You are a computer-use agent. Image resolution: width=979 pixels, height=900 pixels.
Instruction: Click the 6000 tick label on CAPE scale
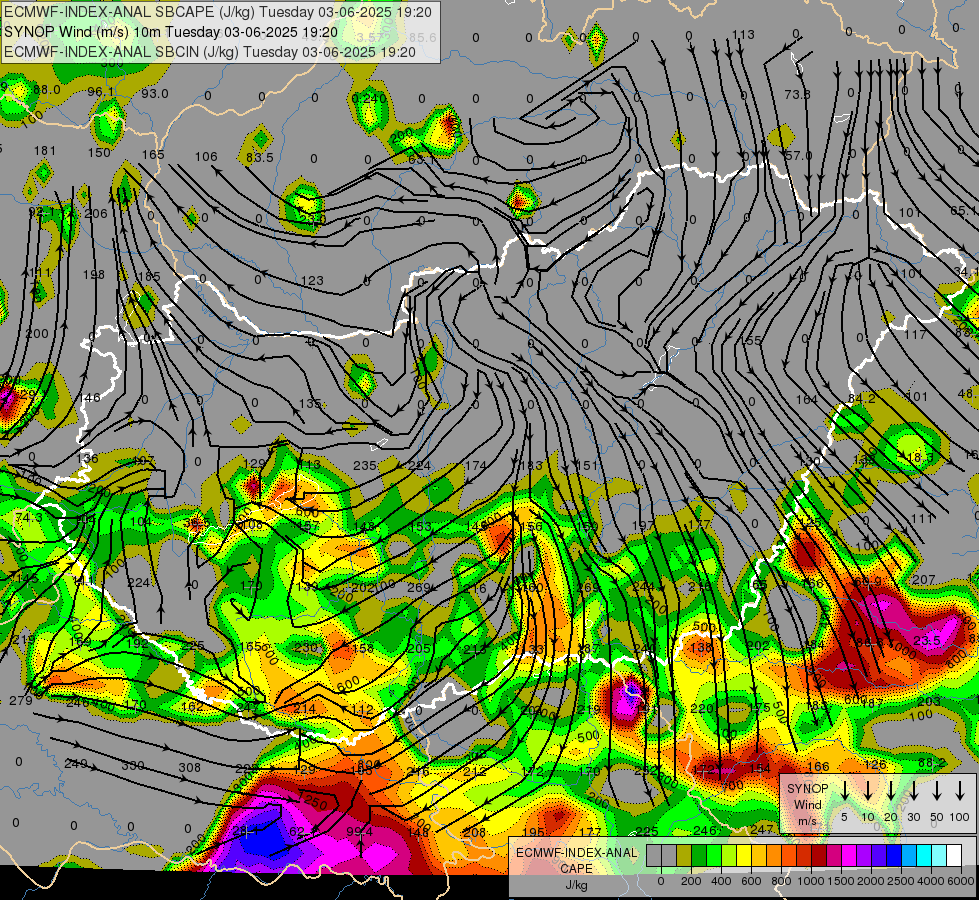[x=960, y=881]
